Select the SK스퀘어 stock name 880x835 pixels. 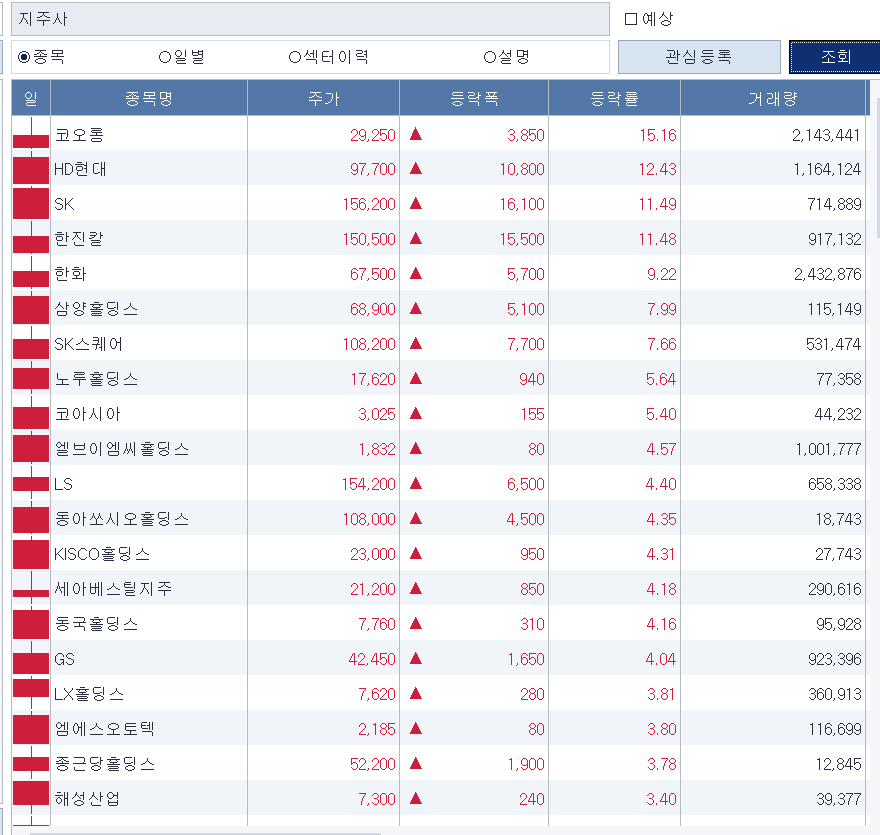click(x=88, y=344)
